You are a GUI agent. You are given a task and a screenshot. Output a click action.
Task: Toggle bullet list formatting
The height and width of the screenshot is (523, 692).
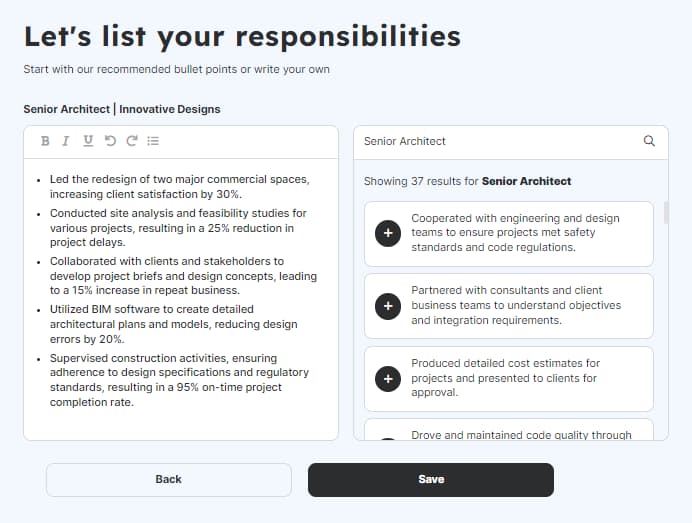153,141
